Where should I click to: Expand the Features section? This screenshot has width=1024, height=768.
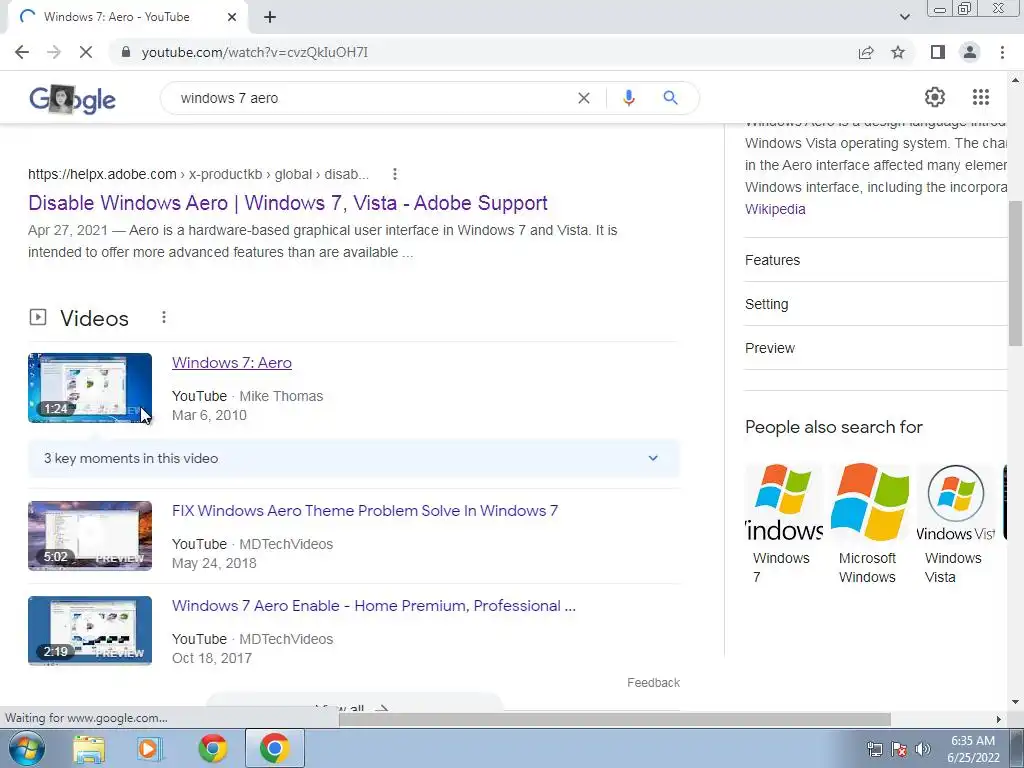[876, 260]
